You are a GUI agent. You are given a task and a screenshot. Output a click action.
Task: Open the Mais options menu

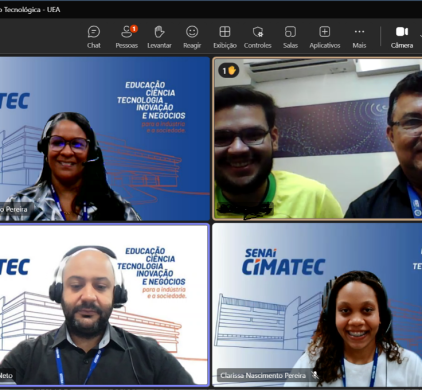[x=359, y=37]
